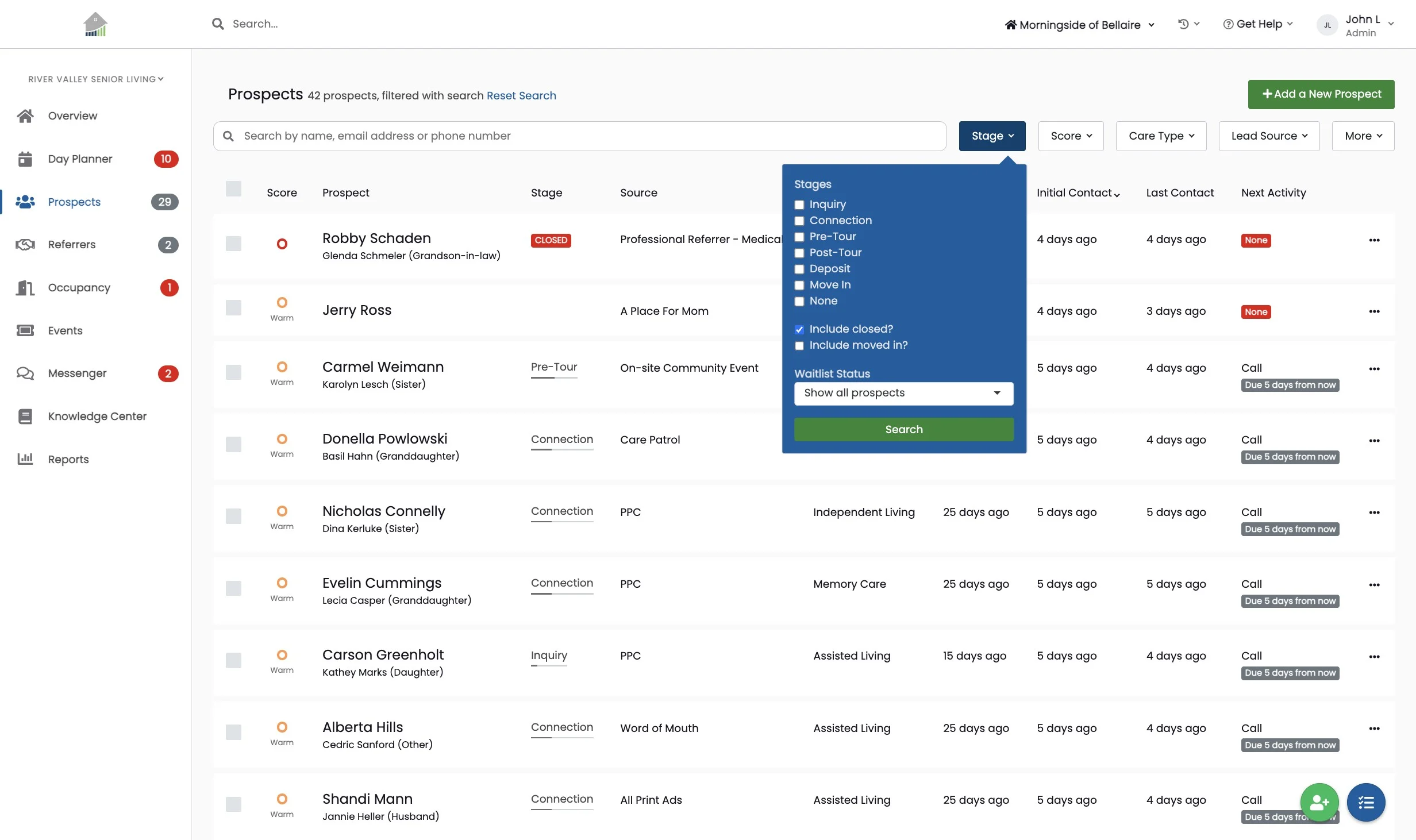Viewport: 1416px width, 840px height.
Task: Click the Messenger chat bubbles icon
Action: click(25, 373)
